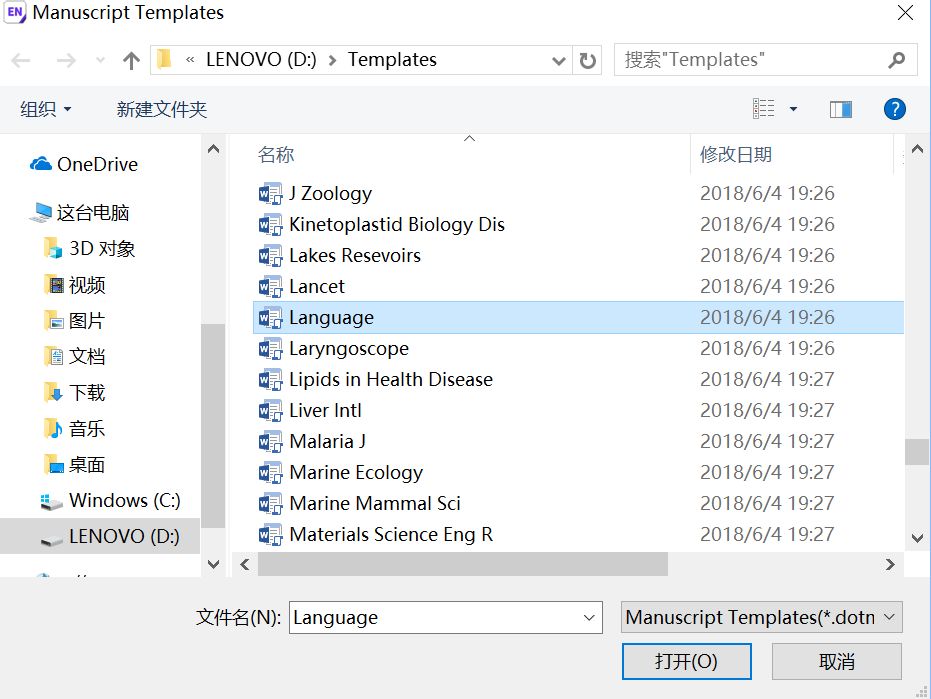Click Word icon beside Marine Ecology

(x=270, y=473)
